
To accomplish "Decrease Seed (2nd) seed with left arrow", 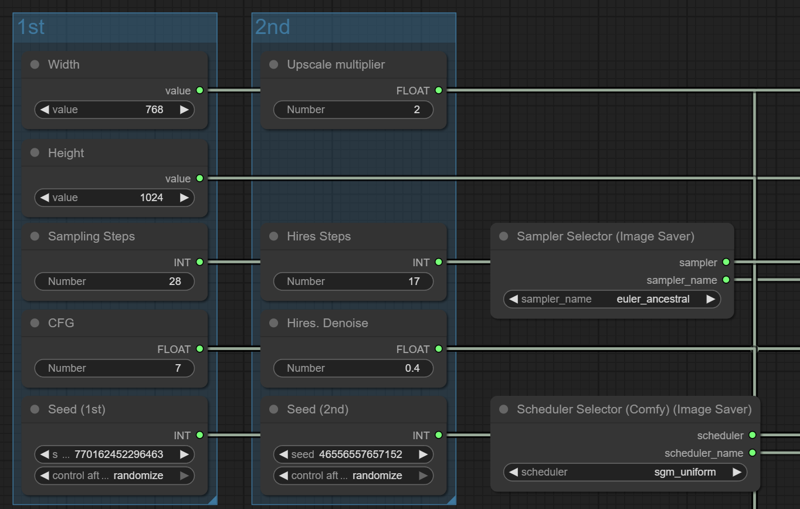I will point(284,454).
